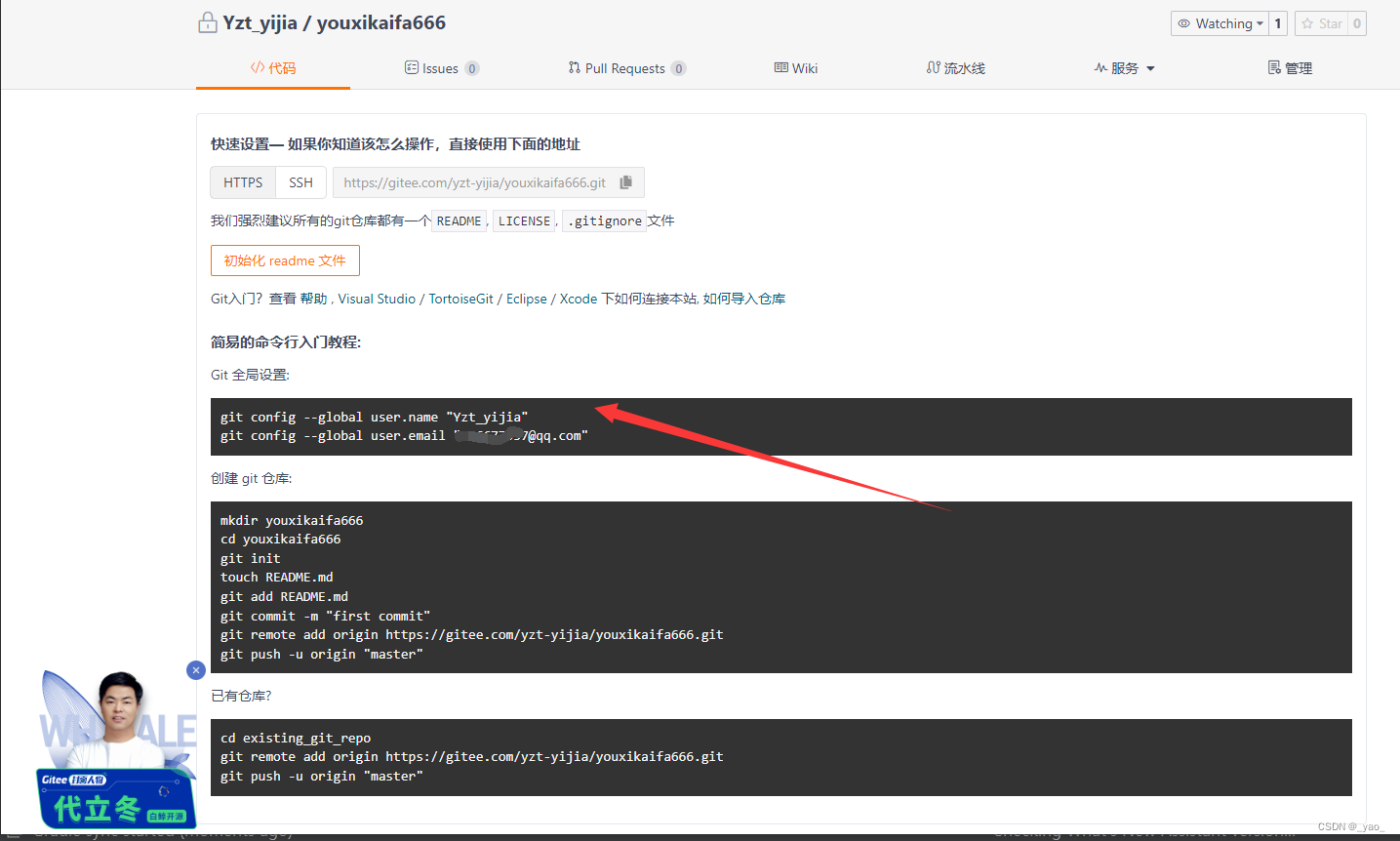Click the Issues count badge

point(472,68)
